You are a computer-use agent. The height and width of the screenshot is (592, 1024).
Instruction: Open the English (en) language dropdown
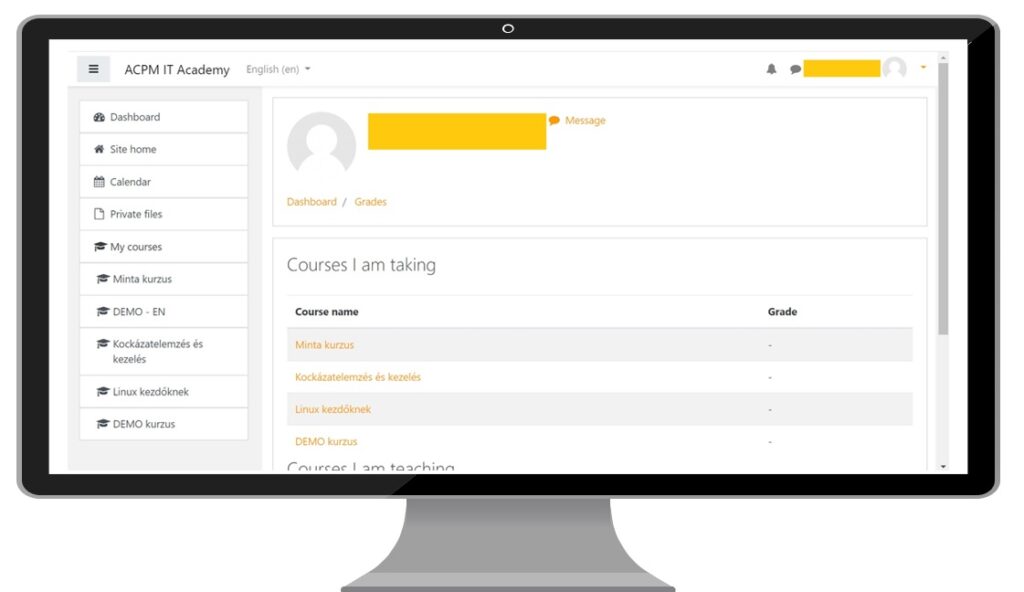coord(278,69)
